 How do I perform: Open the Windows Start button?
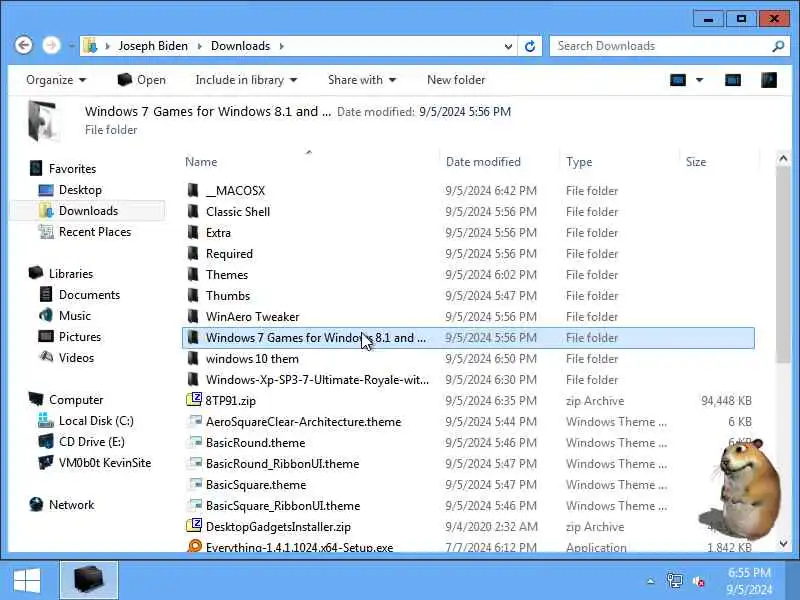point(27,581)
